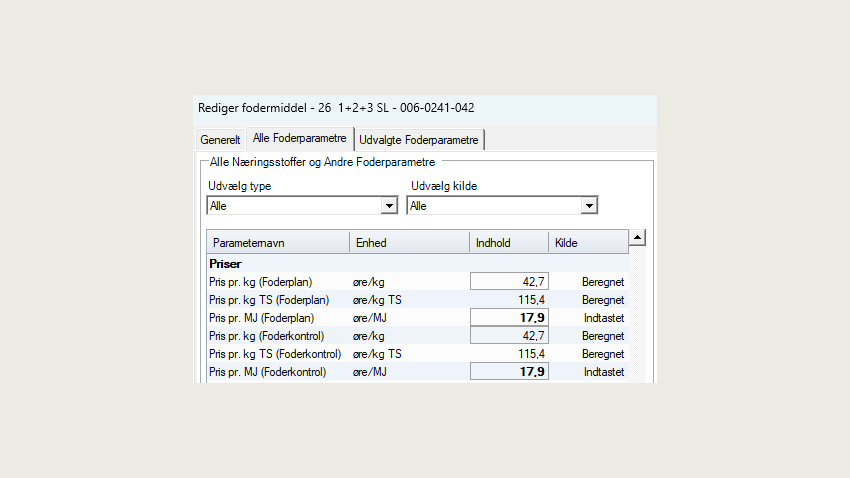
Task: Select row Pris pr. MJ (Foderkontrol)
Action: [418, 372]
